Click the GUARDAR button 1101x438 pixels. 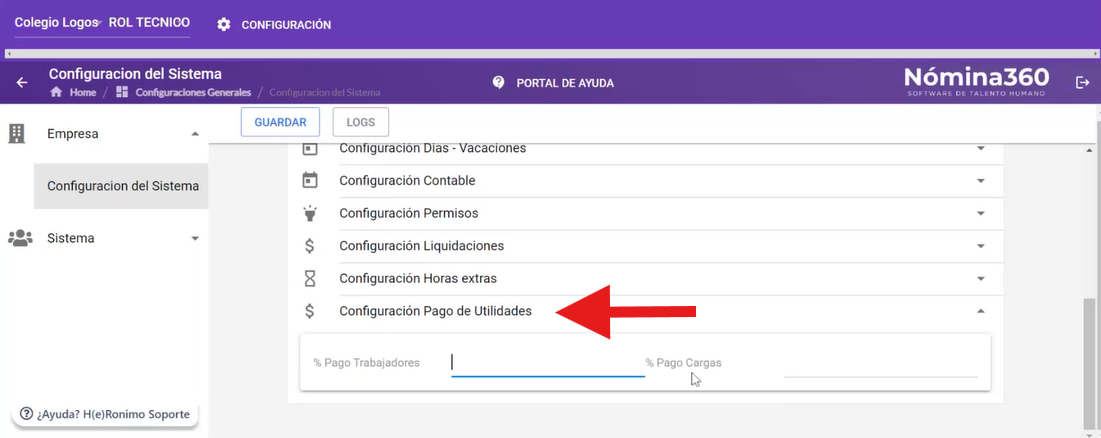(280, 122)
